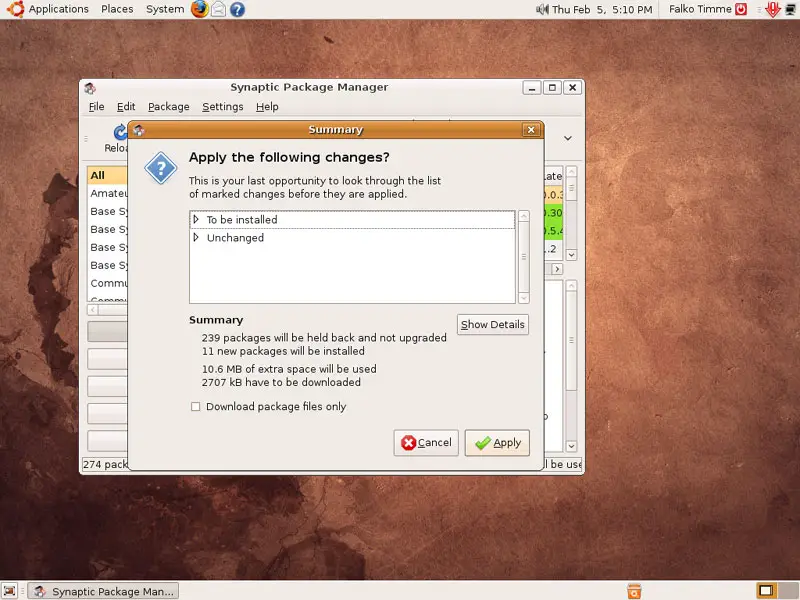Open the red update notifier arrow icon
Screen dimensions: 800x600
pos(773,9)
